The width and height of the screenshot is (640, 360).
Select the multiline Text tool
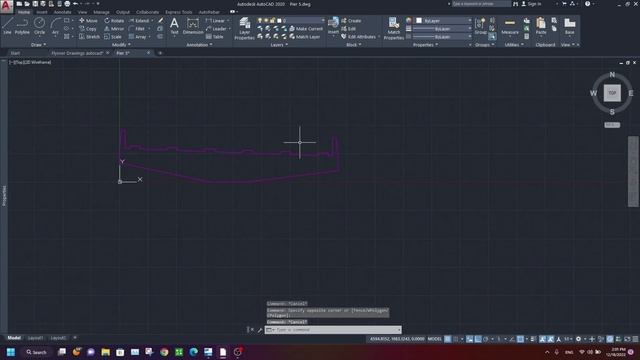(x=174, y=26)
